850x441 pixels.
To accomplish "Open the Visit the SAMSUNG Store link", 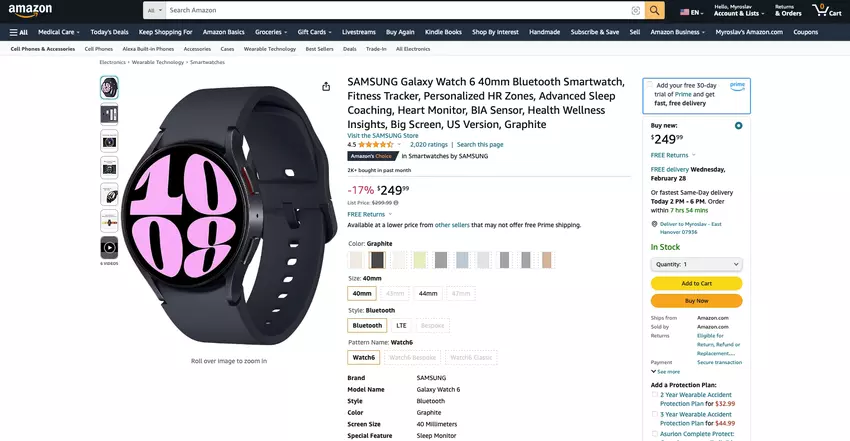I will tap(385, 135).
